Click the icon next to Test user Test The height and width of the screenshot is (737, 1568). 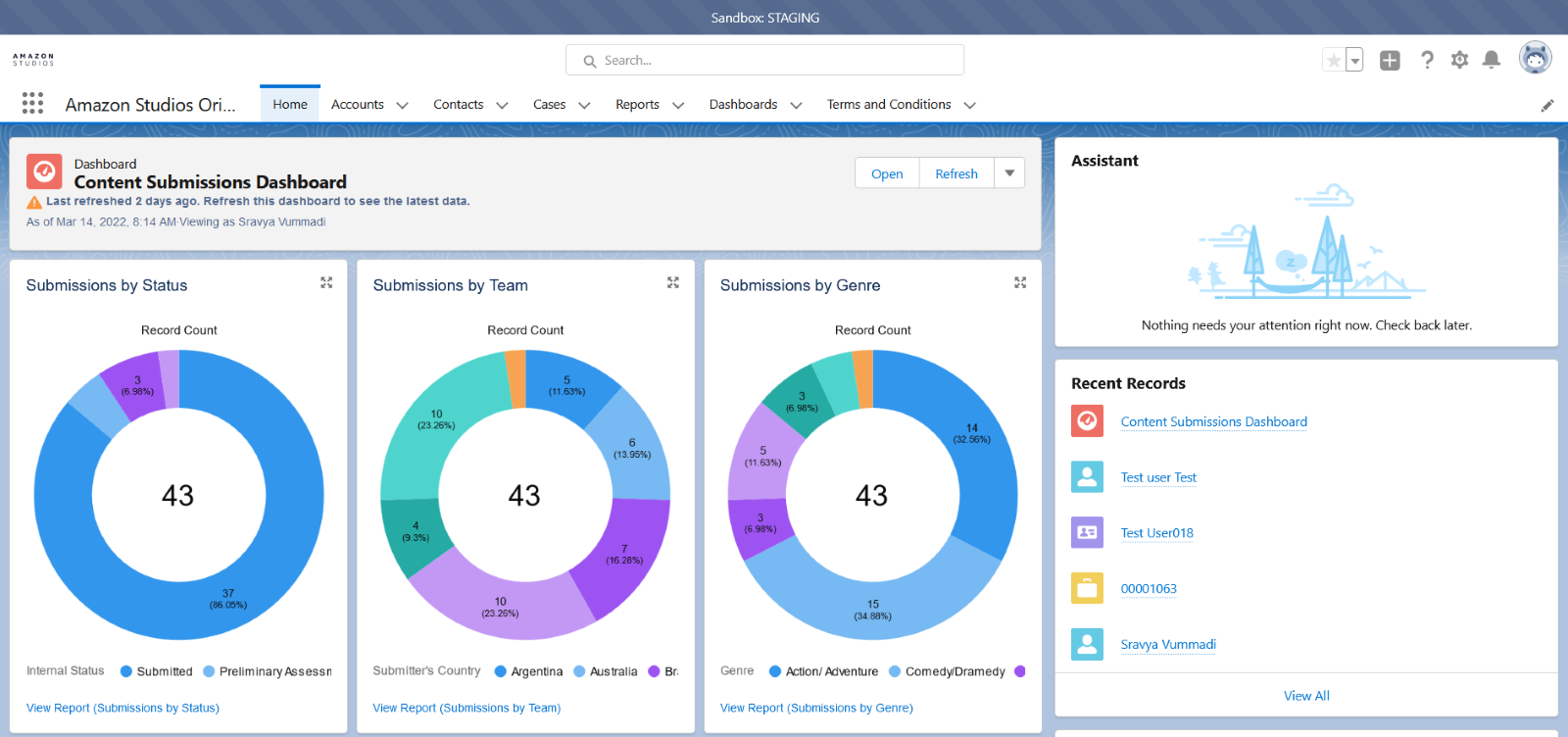coord(1087,477)
